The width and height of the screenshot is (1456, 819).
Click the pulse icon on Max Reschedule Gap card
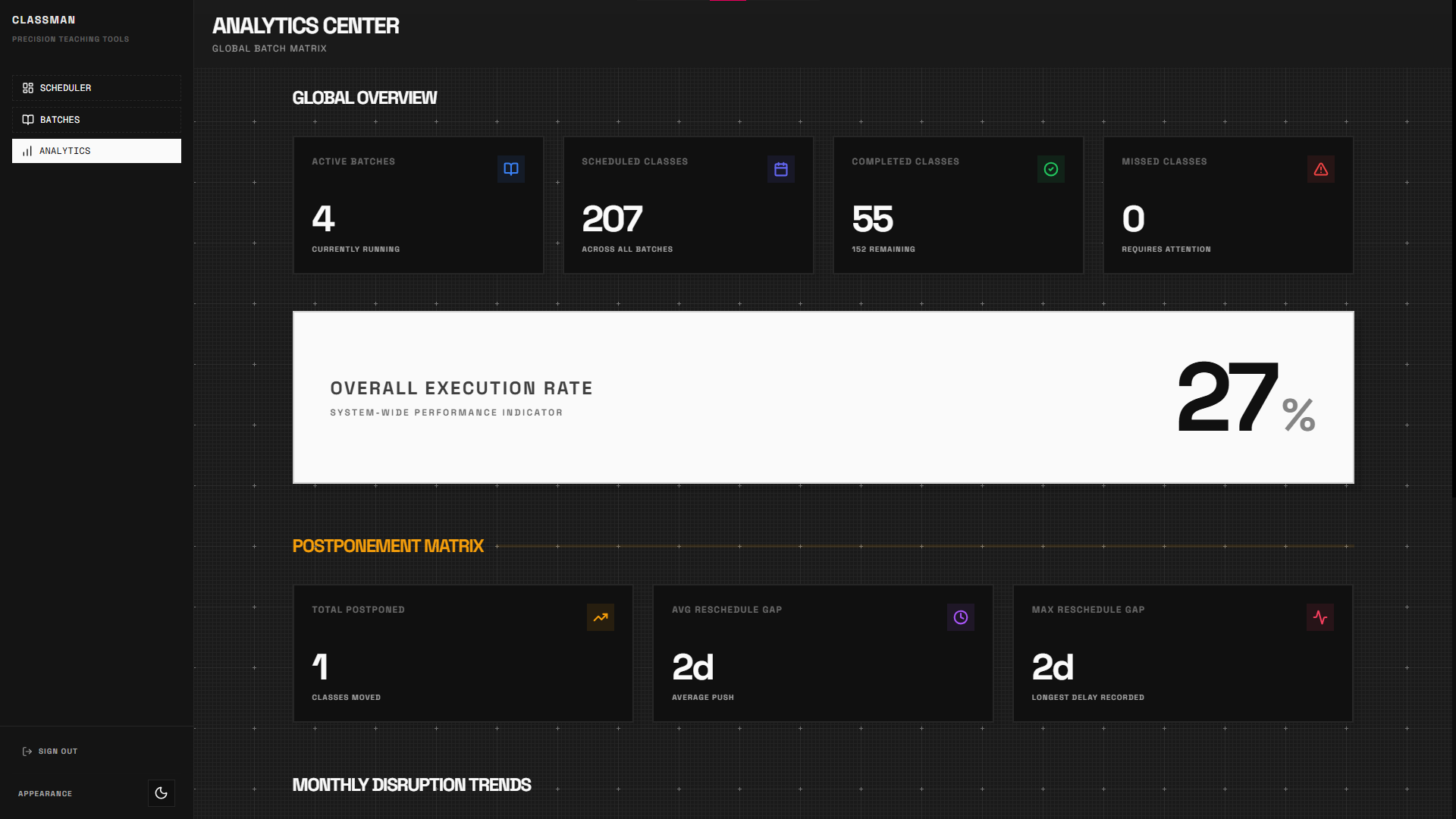(x=1320, y=617)
